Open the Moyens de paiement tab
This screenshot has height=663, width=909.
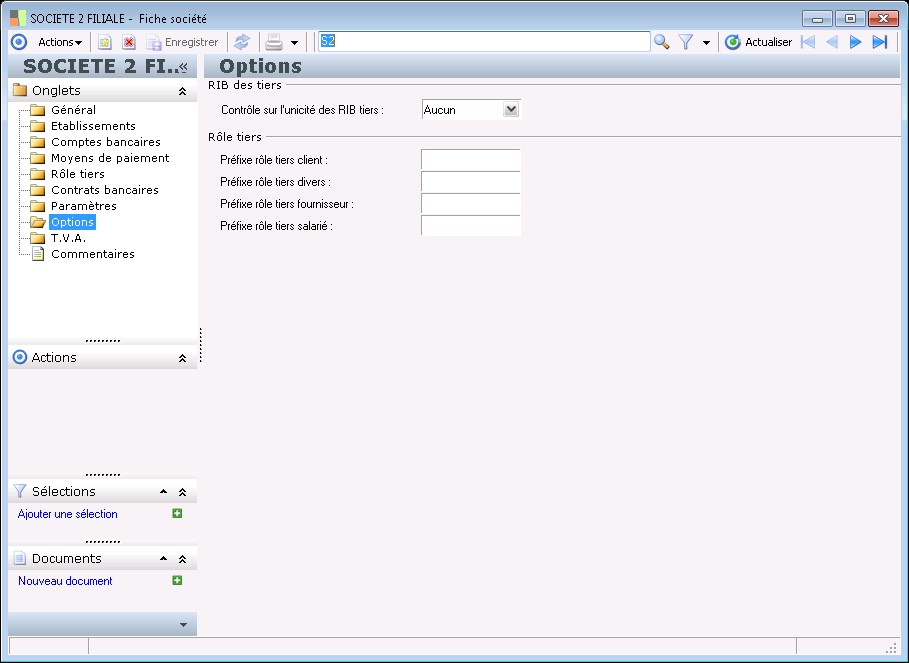110,158
